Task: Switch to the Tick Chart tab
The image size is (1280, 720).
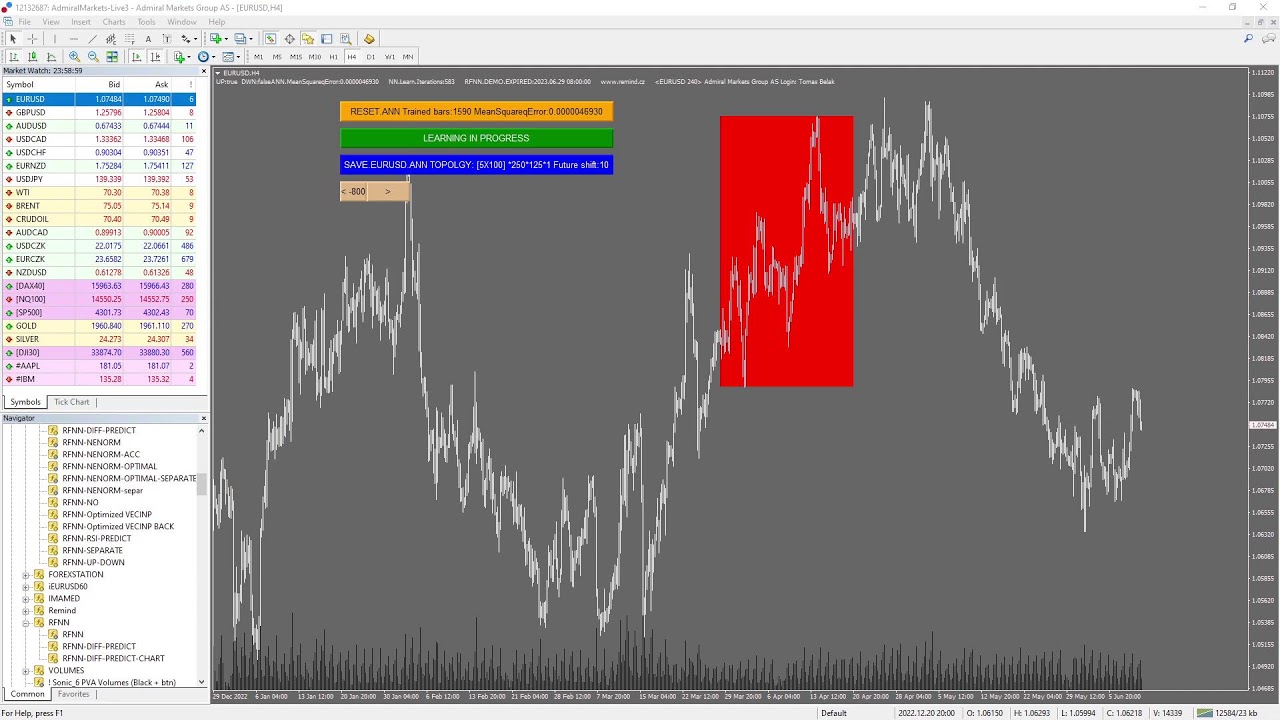Action: click(72, 402)
